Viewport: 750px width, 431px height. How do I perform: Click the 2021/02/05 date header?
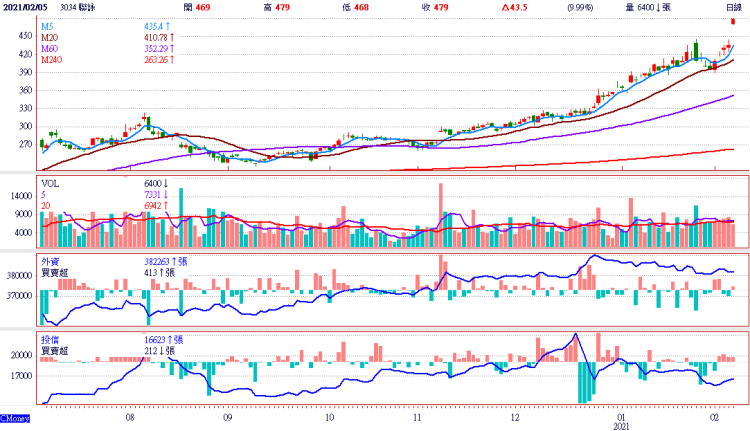click(x=26, y=7)
